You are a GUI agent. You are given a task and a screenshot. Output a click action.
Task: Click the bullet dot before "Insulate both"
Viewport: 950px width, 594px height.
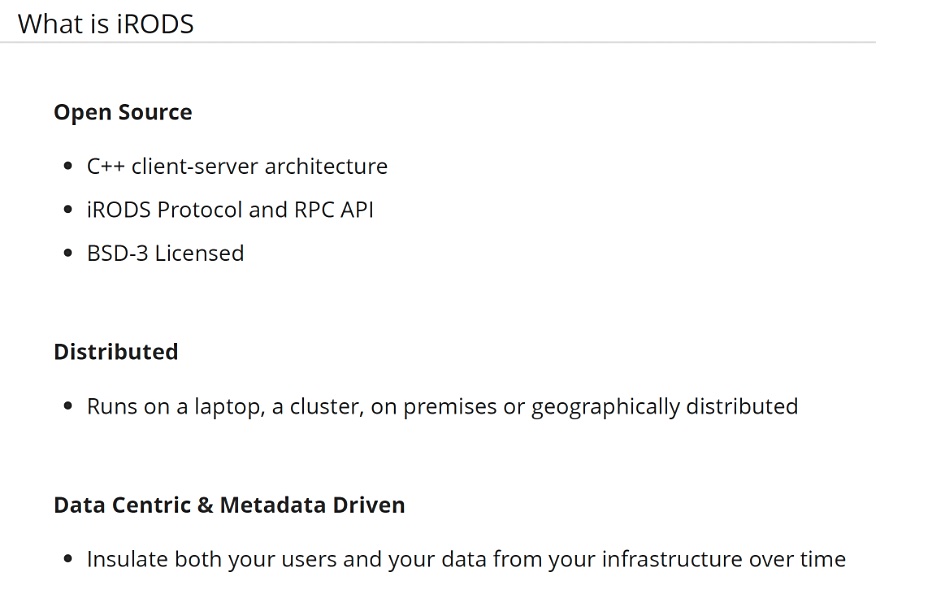[68, 559]
